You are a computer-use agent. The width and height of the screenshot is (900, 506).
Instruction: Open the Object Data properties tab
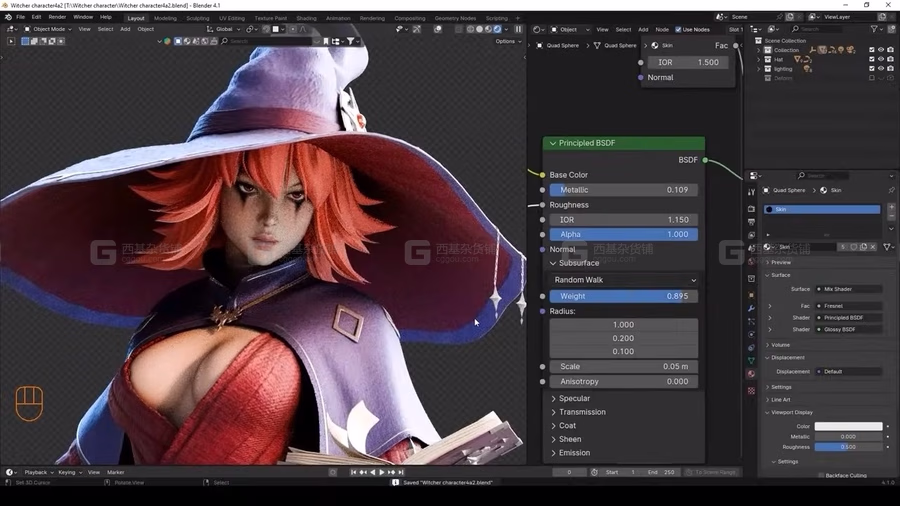coord(751,360)
